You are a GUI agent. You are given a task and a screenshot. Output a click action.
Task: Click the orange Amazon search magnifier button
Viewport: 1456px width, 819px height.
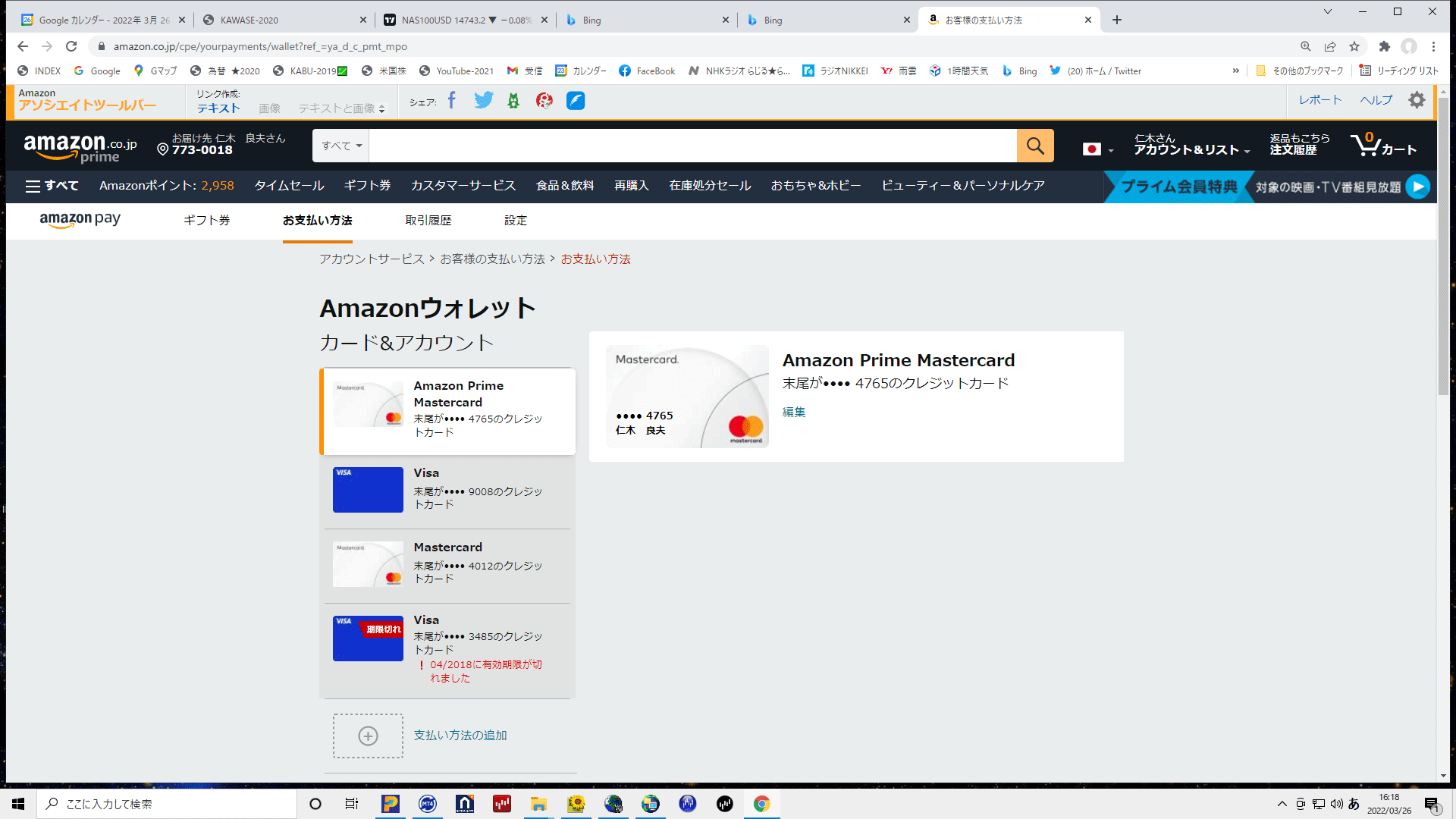point(1035,146)
